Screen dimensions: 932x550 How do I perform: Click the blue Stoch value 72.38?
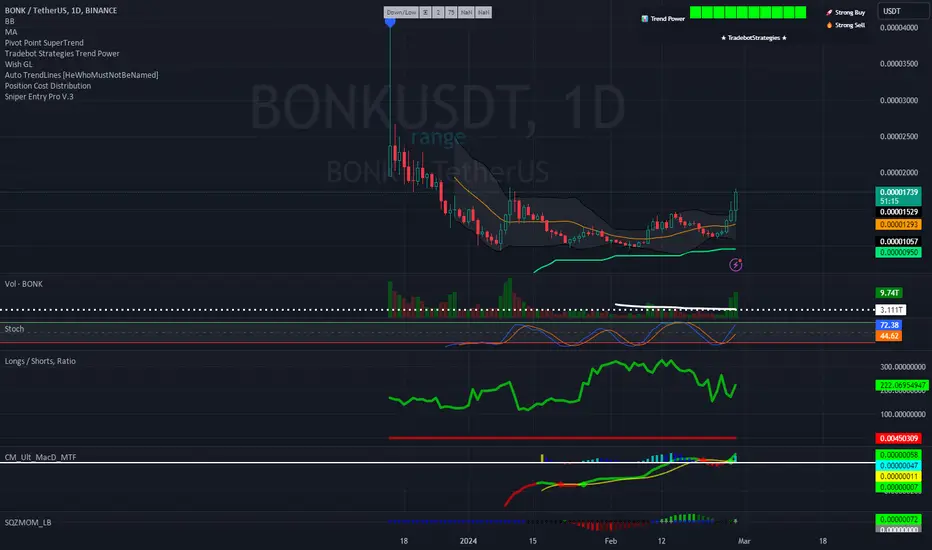click(x=889, y=325)
